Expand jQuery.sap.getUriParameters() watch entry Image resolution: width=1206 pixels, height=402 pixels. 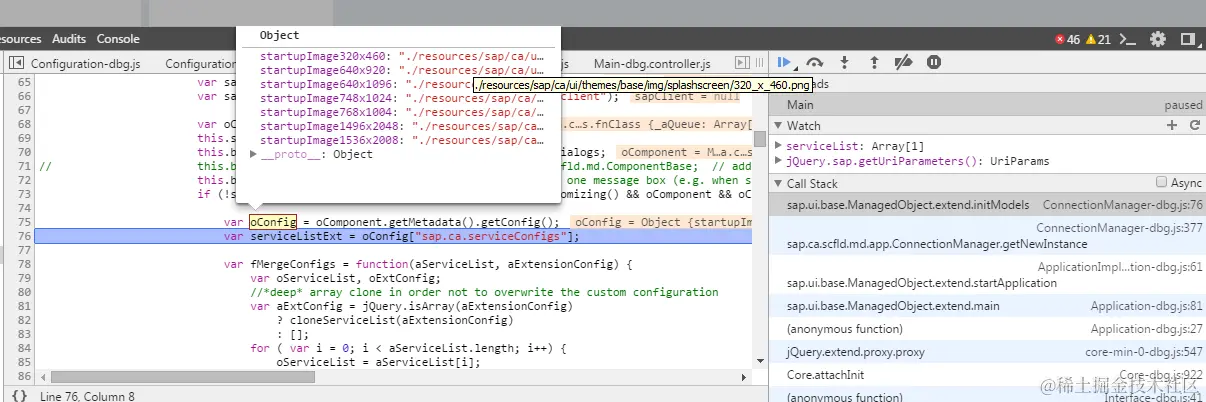[x=779, y=161]
